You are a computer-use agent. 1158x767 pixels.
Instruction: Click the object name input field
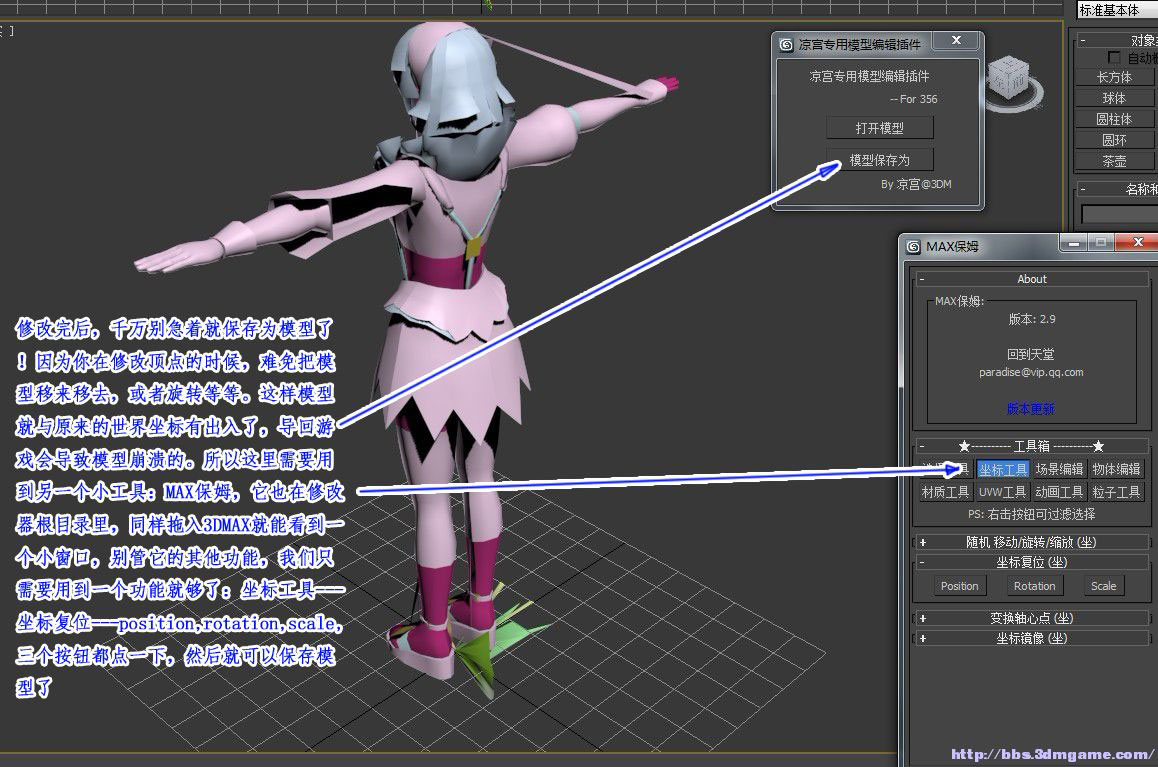(x=1119, y=214)
